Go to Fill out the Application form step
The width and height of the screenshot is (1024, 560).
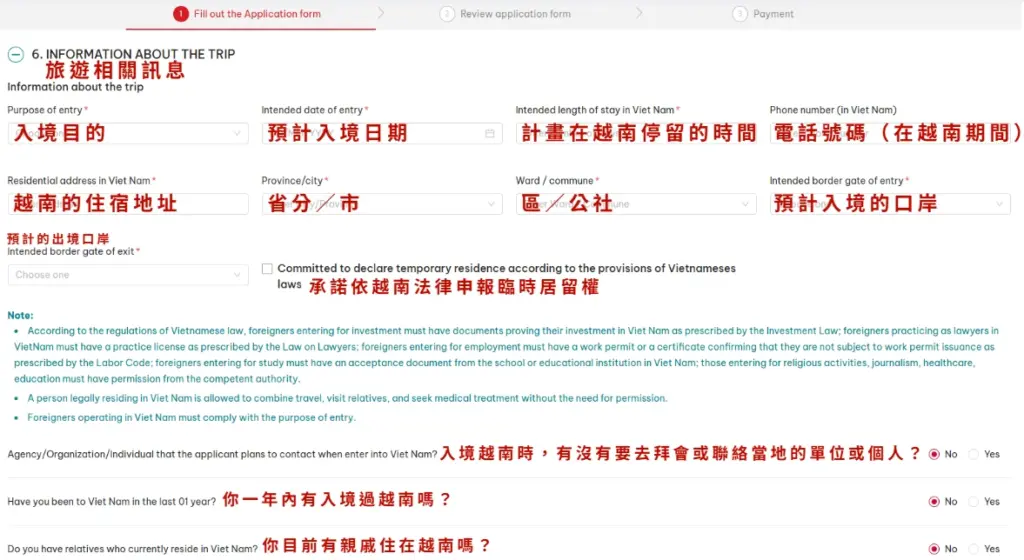point(257,14)
